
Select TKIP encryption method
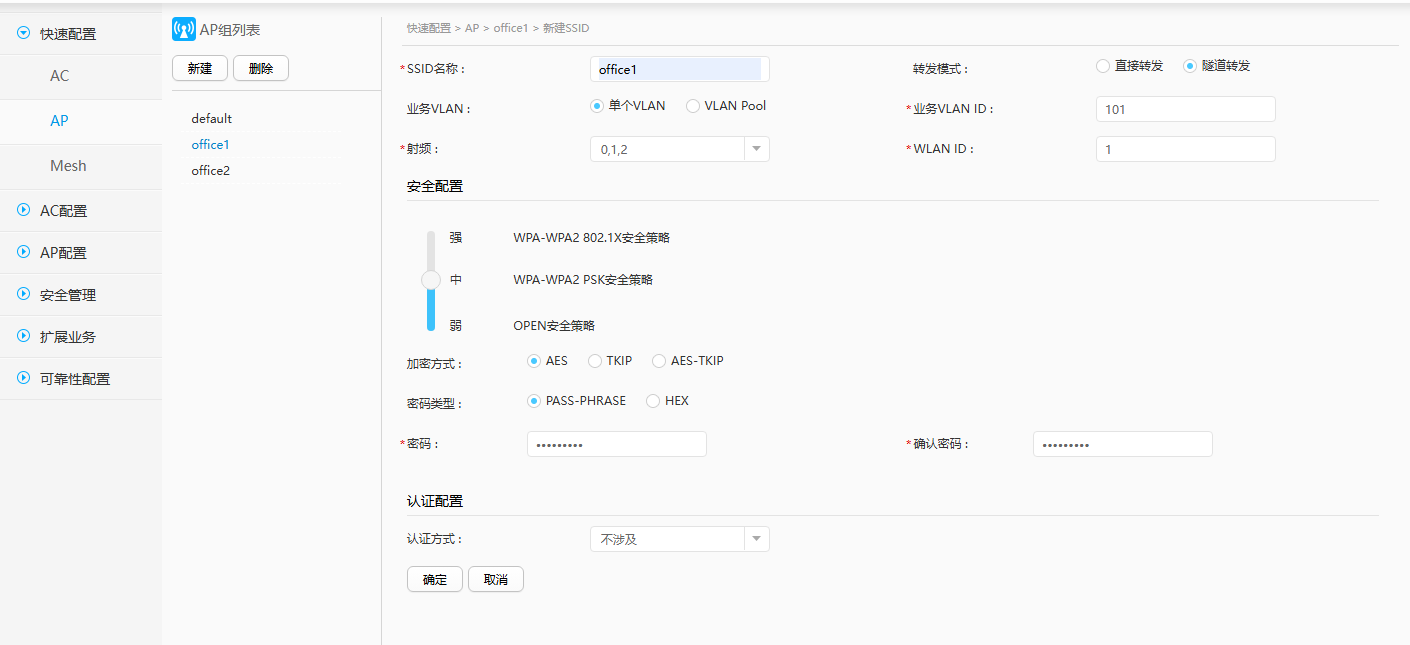[x=595, y=361]
